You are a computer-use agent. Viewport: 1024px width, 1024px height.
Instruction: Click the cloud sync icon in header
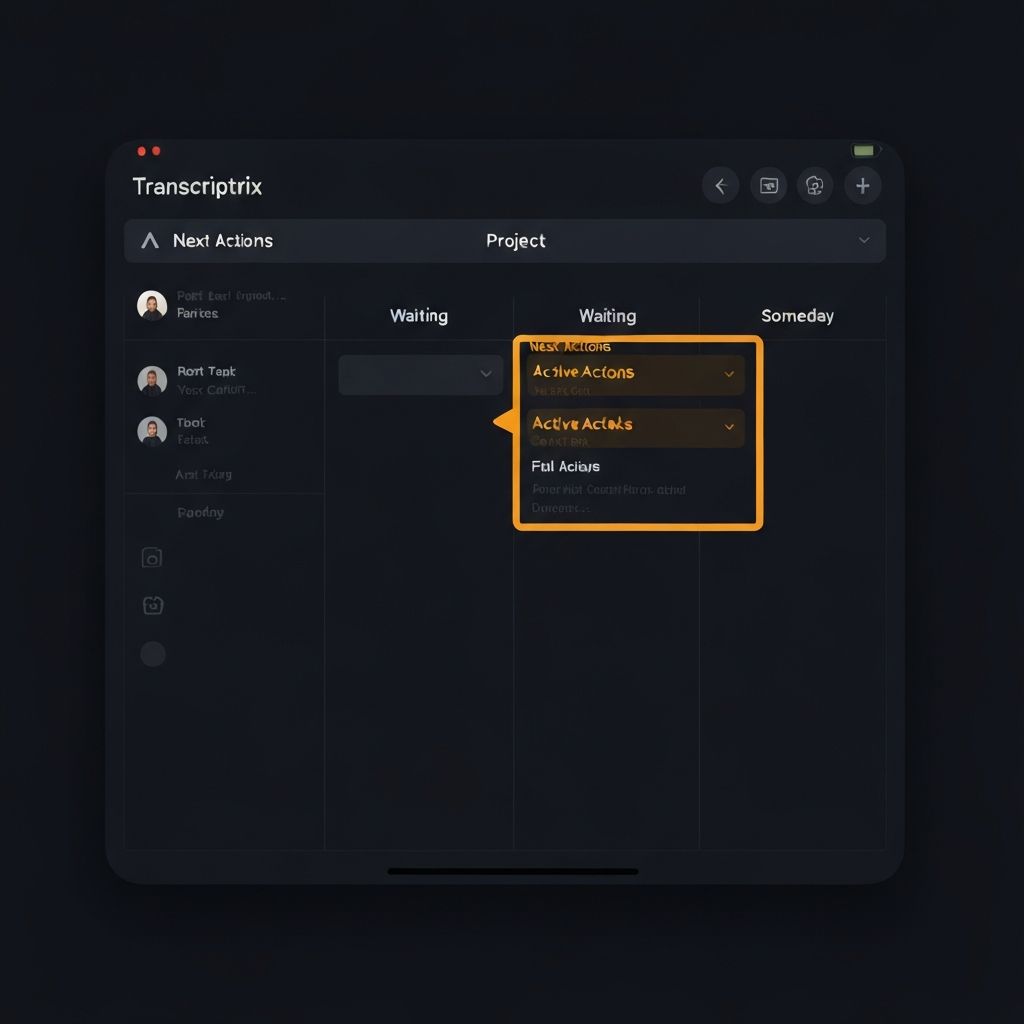pyautogui.click(x=814, y=186)
